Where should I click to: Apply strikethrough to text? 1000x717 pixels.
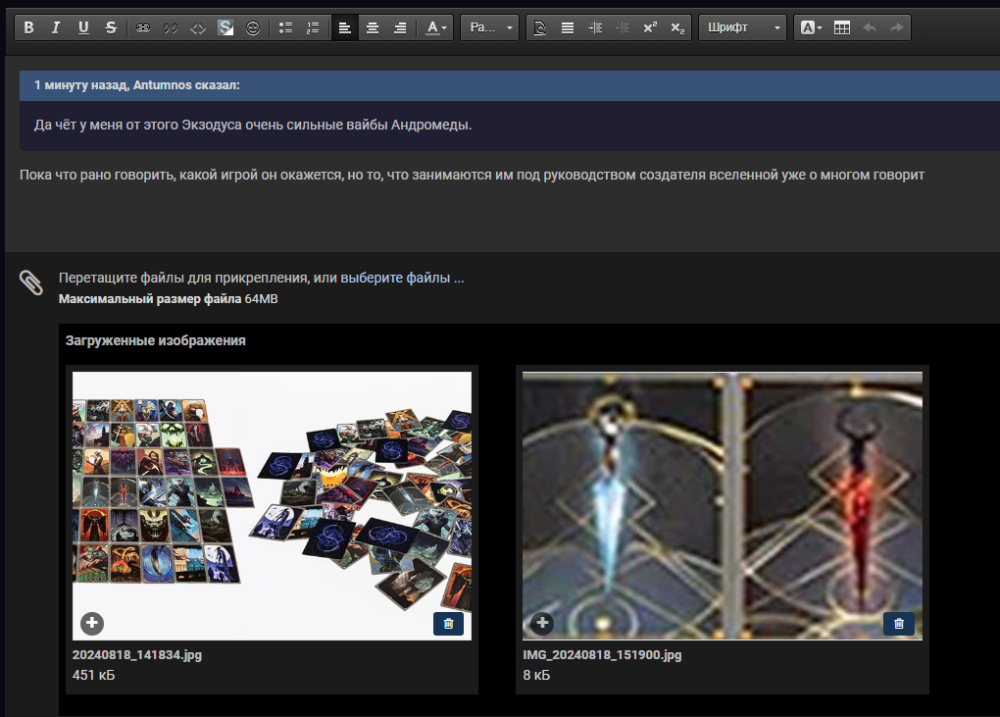click(110, 28)
